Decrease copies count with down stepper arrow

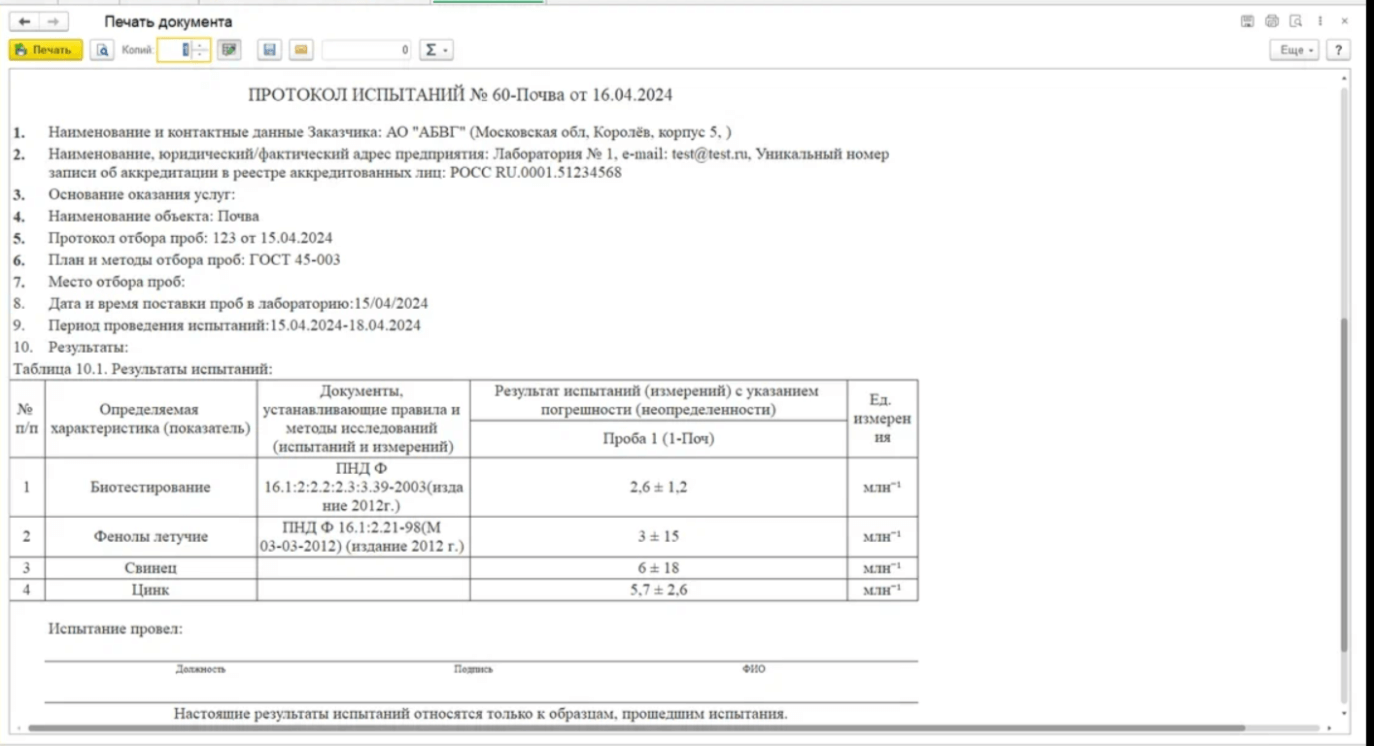[x=200, y=55]
